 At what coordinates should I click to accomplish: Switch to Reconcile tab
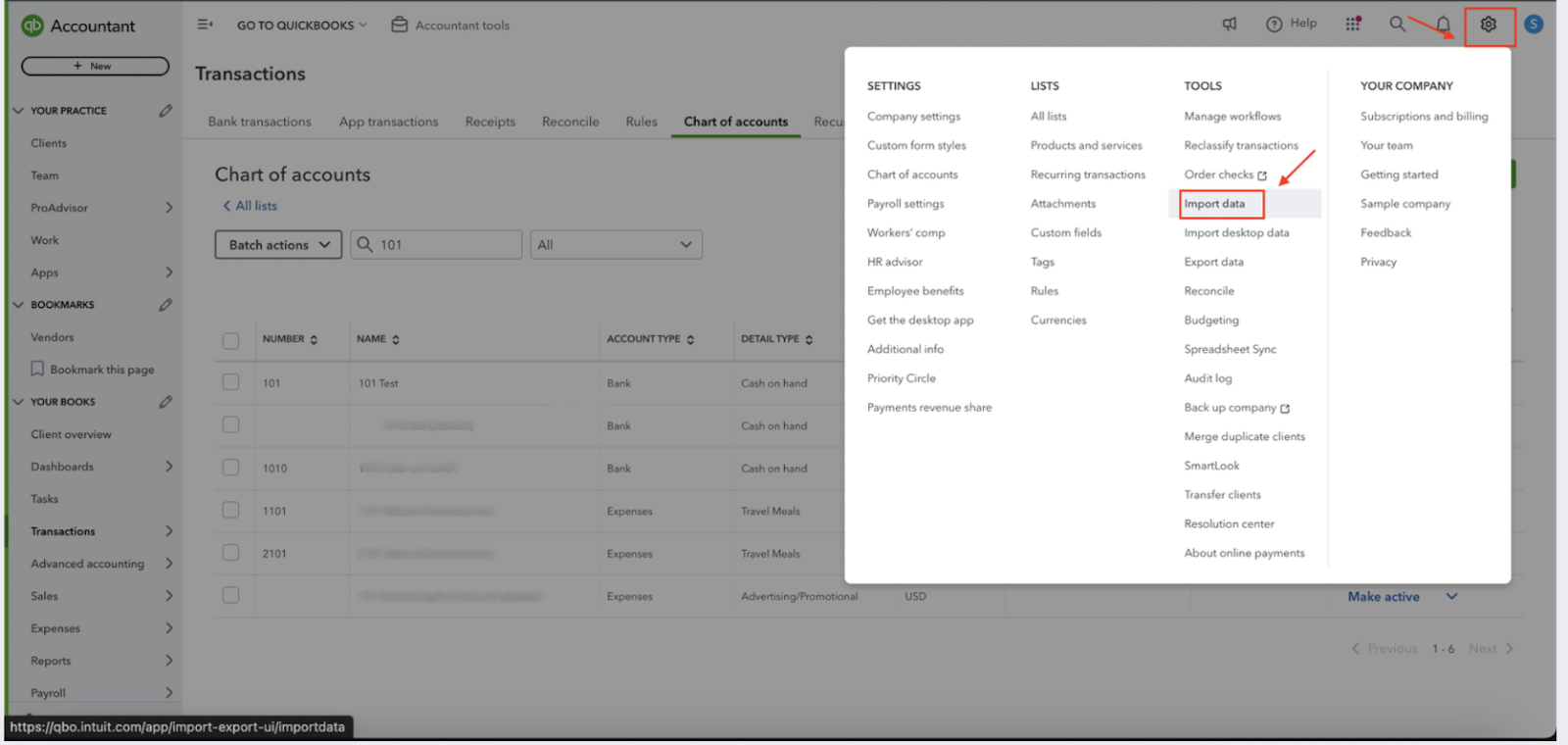570,122
